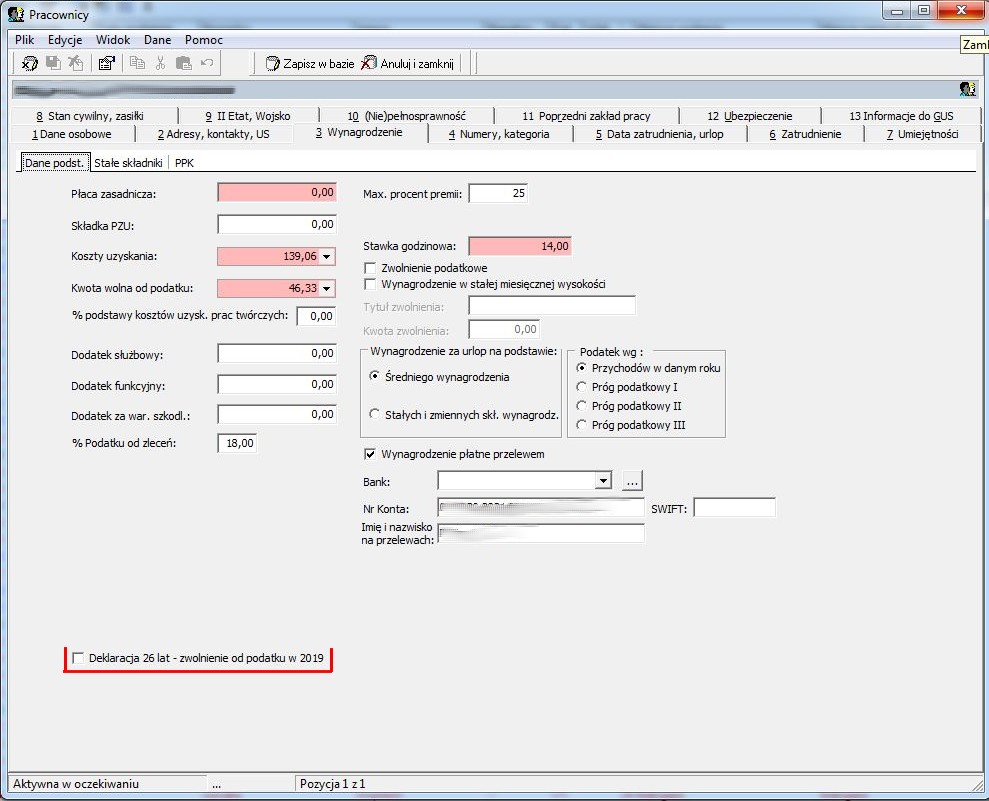Click the Dodatek funkcyjny field

tap(277, 384)
